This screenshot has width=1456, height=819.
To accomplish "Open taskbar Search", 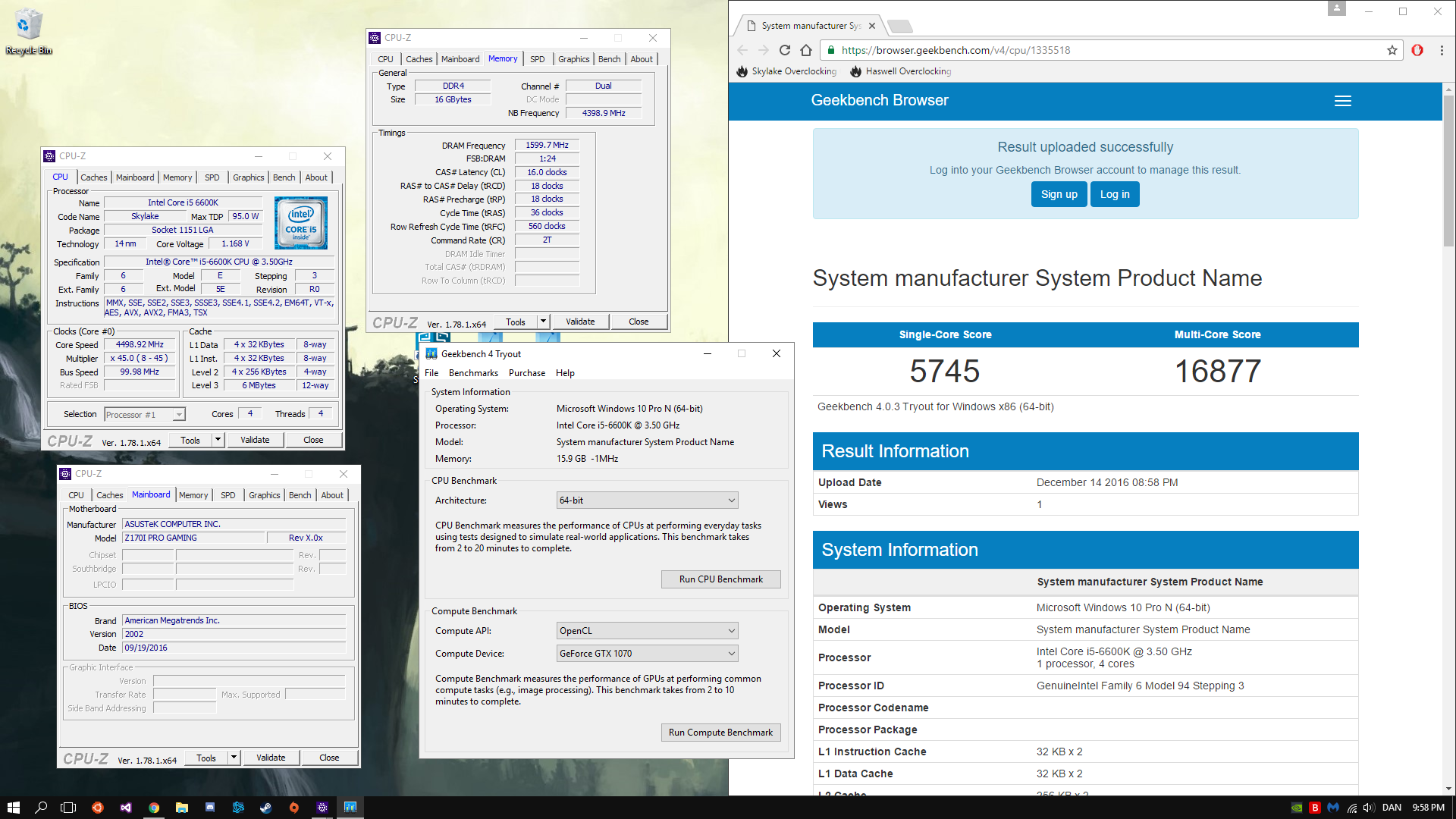I will tap(42, 808).
